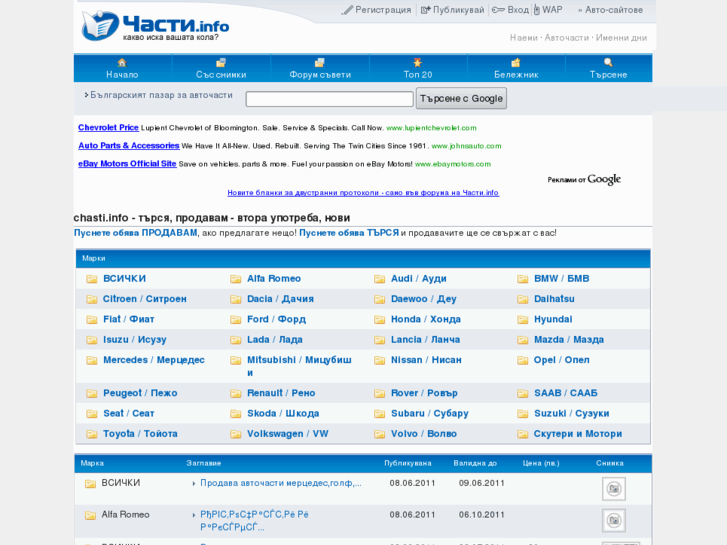Click Пуснете обява ТЪРСЯ link
The height and width of the screenshot is (545, 727).
pyautogui.click(x=349, y=233)
